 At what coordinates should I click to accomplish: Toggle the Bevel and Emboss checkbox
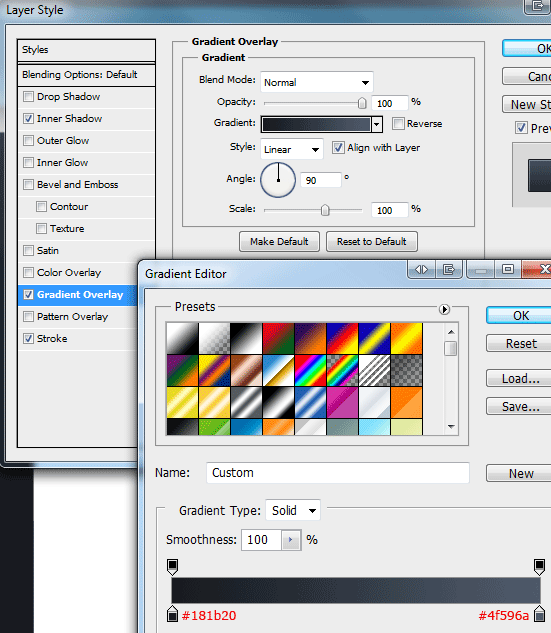click(x=28, y=184)
